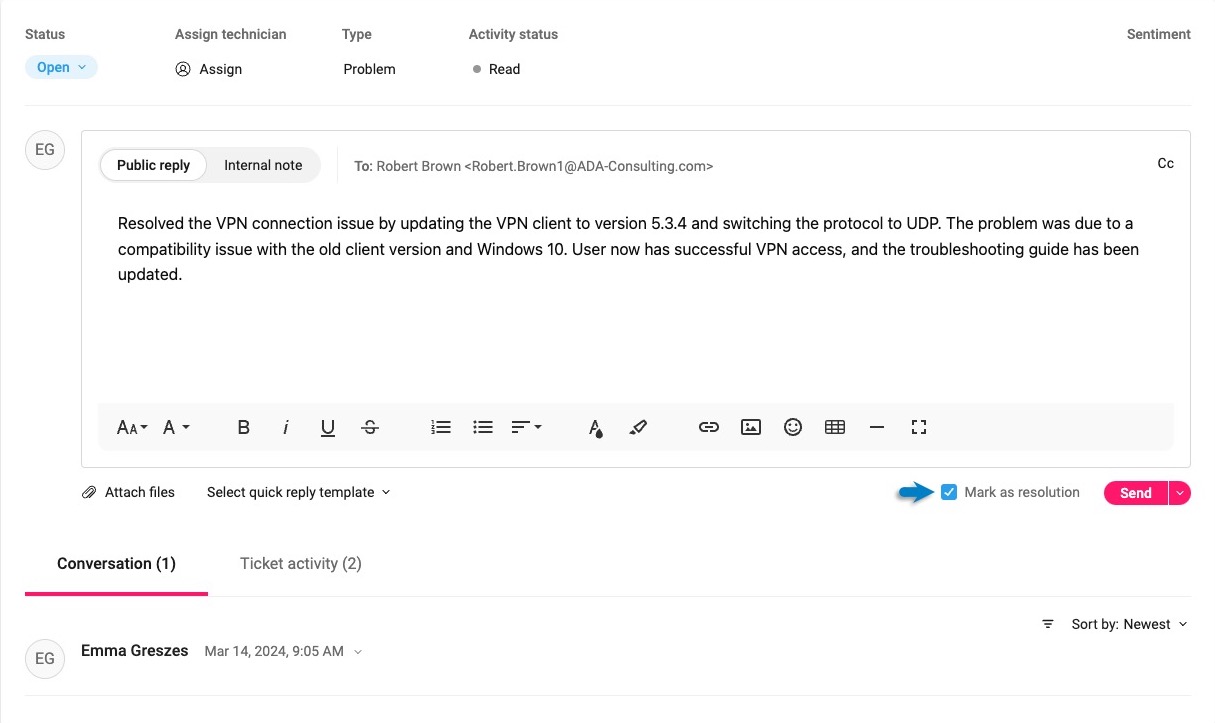
Task: Apply bold formatting in editor toolbar
Action: (x=243, y=427)
